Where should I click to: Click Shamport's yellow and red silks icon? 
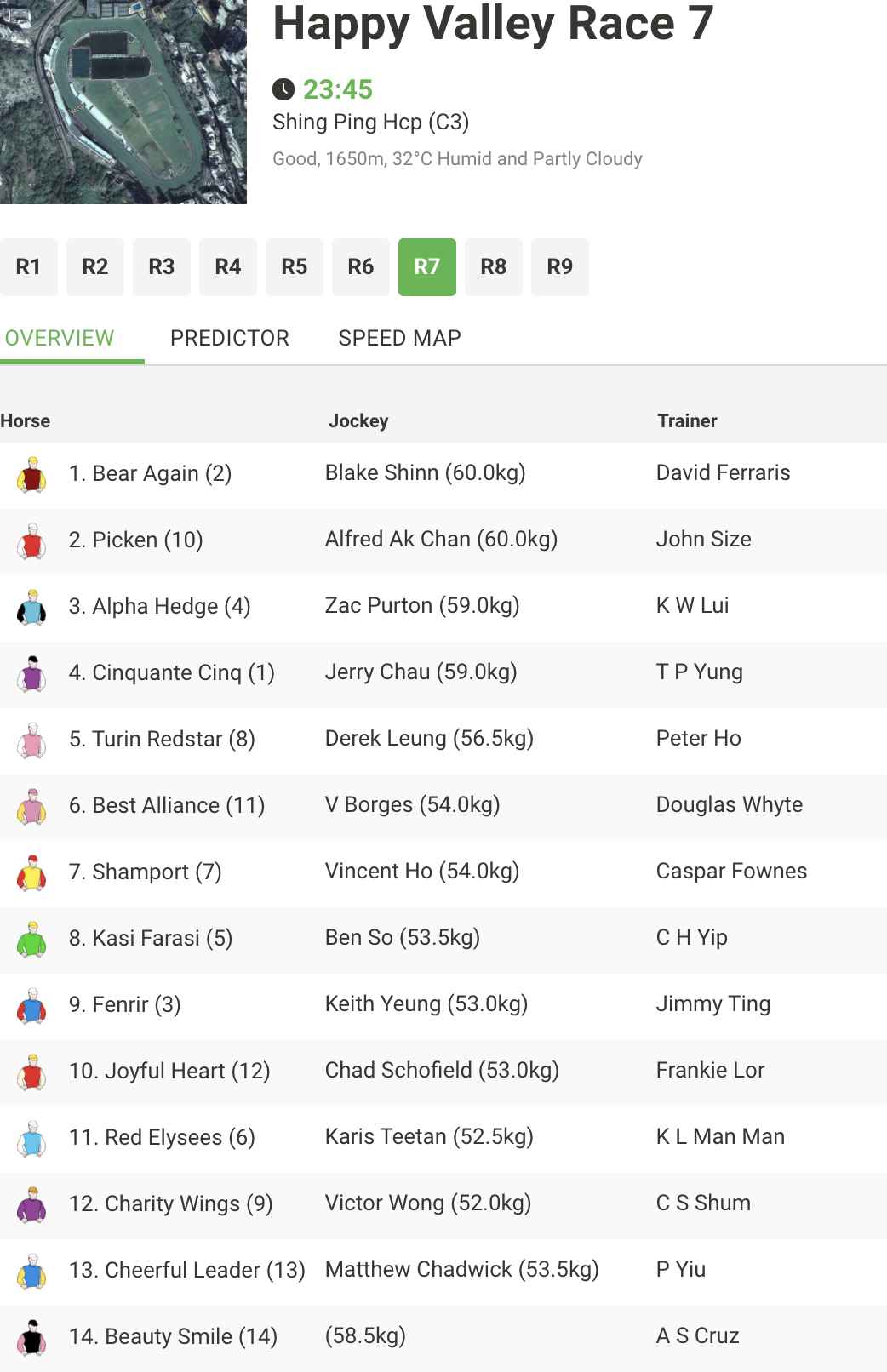(x=31, y=872)
